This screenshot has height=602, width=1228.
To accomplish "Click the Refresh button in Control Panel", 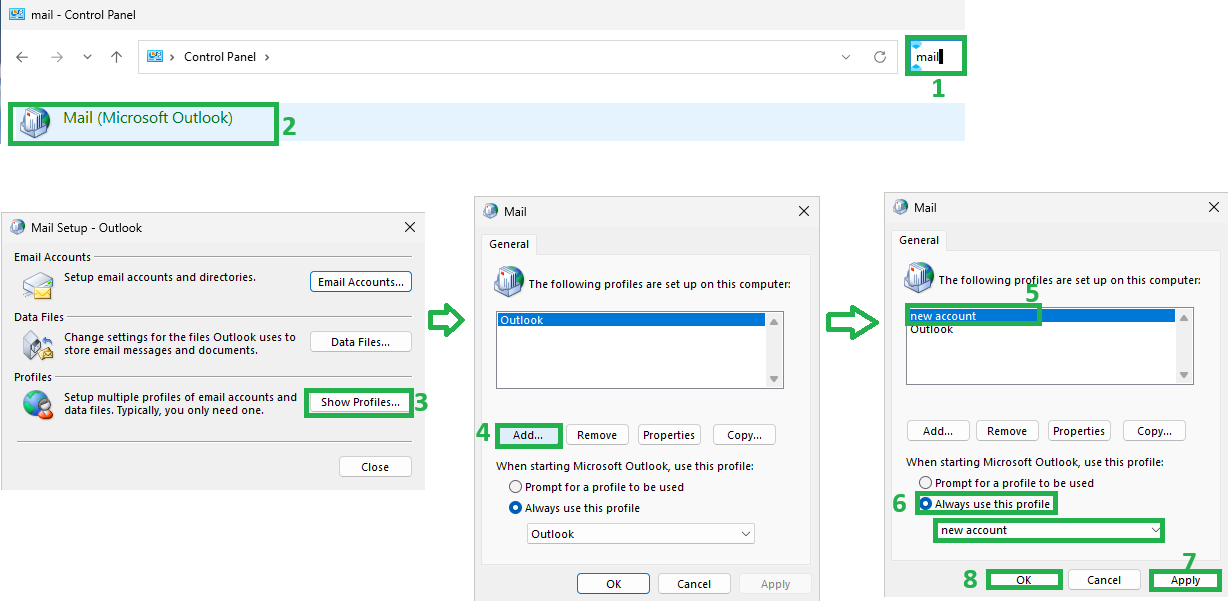I will click(x=880, y=57).
